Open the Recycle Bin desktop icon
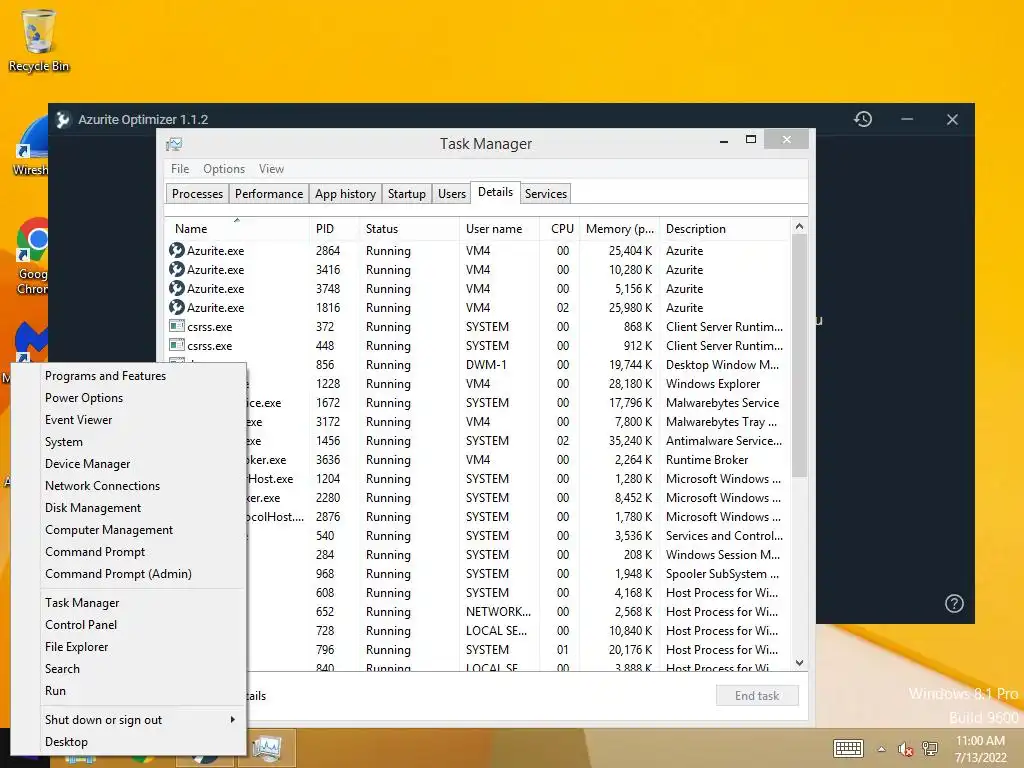 pos(38,40)
